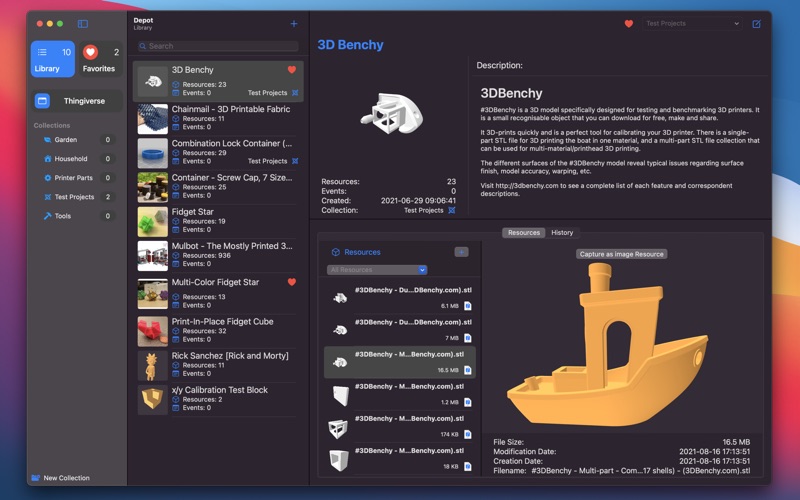Open the All Resources filter dropdown
The image size is (800, 500).
pos(377,270)
